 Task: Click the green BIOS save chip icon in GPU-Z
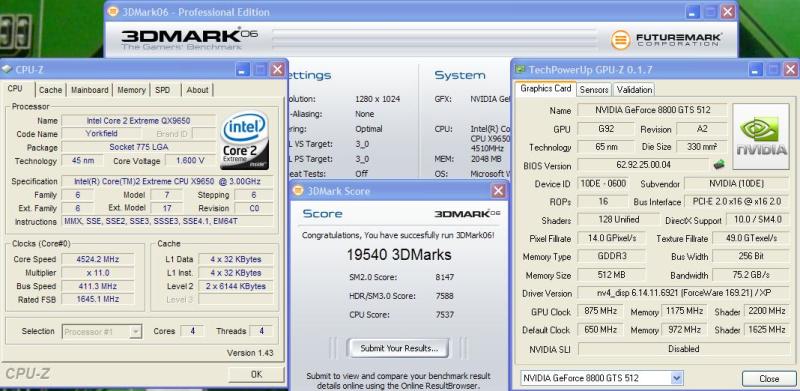tap(719, 165)
